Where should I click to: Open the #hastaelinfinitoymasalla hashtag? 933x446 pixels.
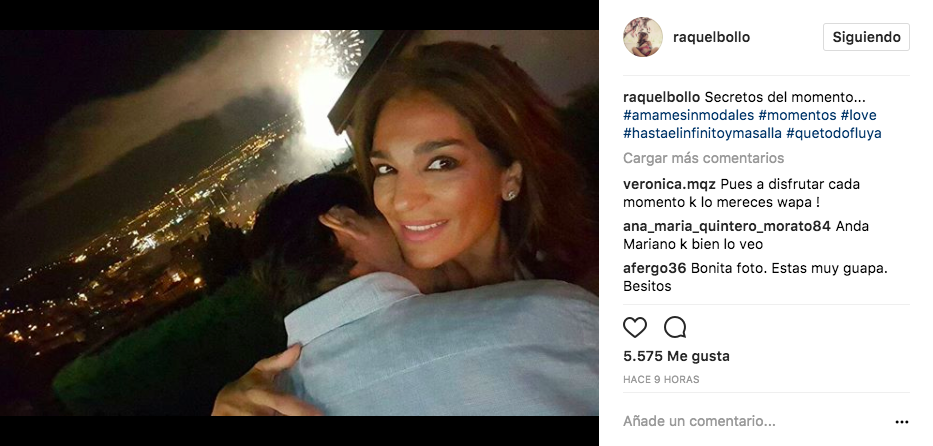702,133
